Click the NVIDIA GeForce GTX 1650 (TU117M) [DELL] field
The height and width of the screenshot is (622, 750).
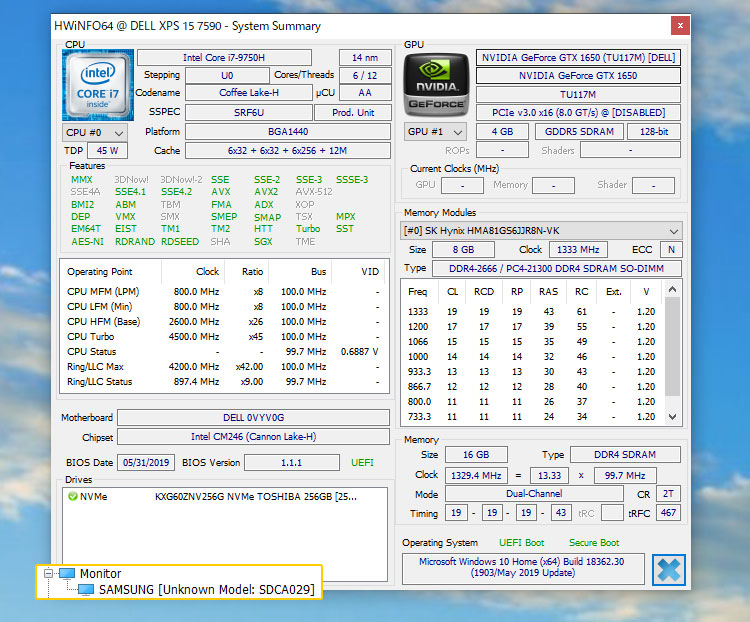tap(578, 57)
